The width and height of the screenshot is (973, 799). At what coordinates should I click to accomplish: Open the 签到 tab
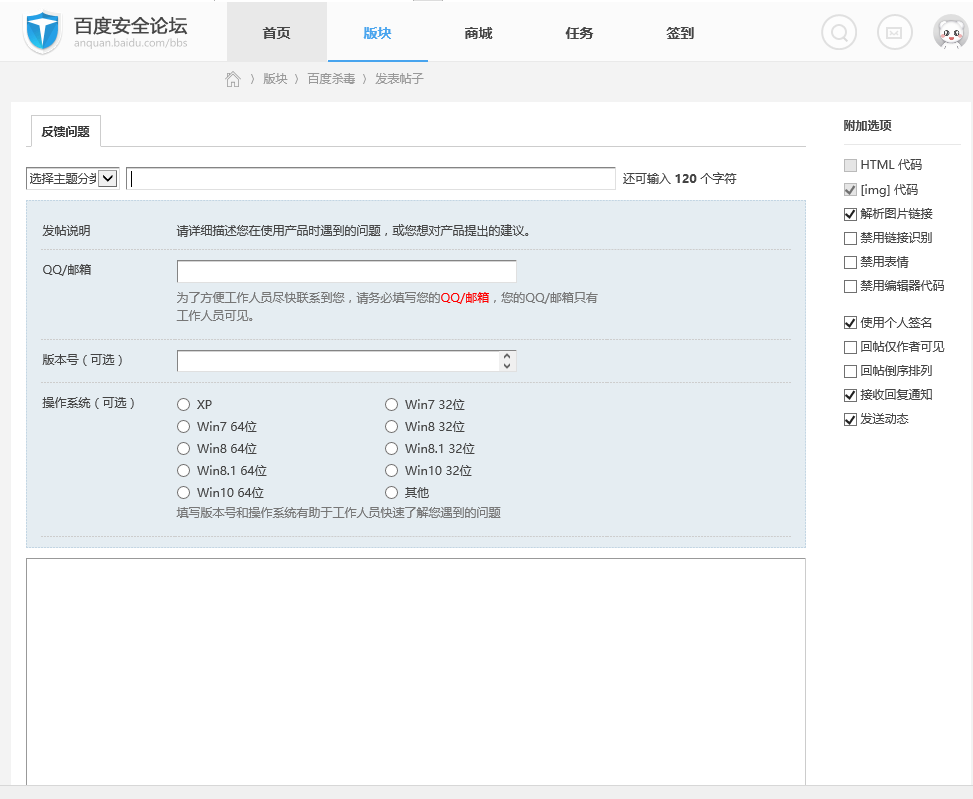679,32
